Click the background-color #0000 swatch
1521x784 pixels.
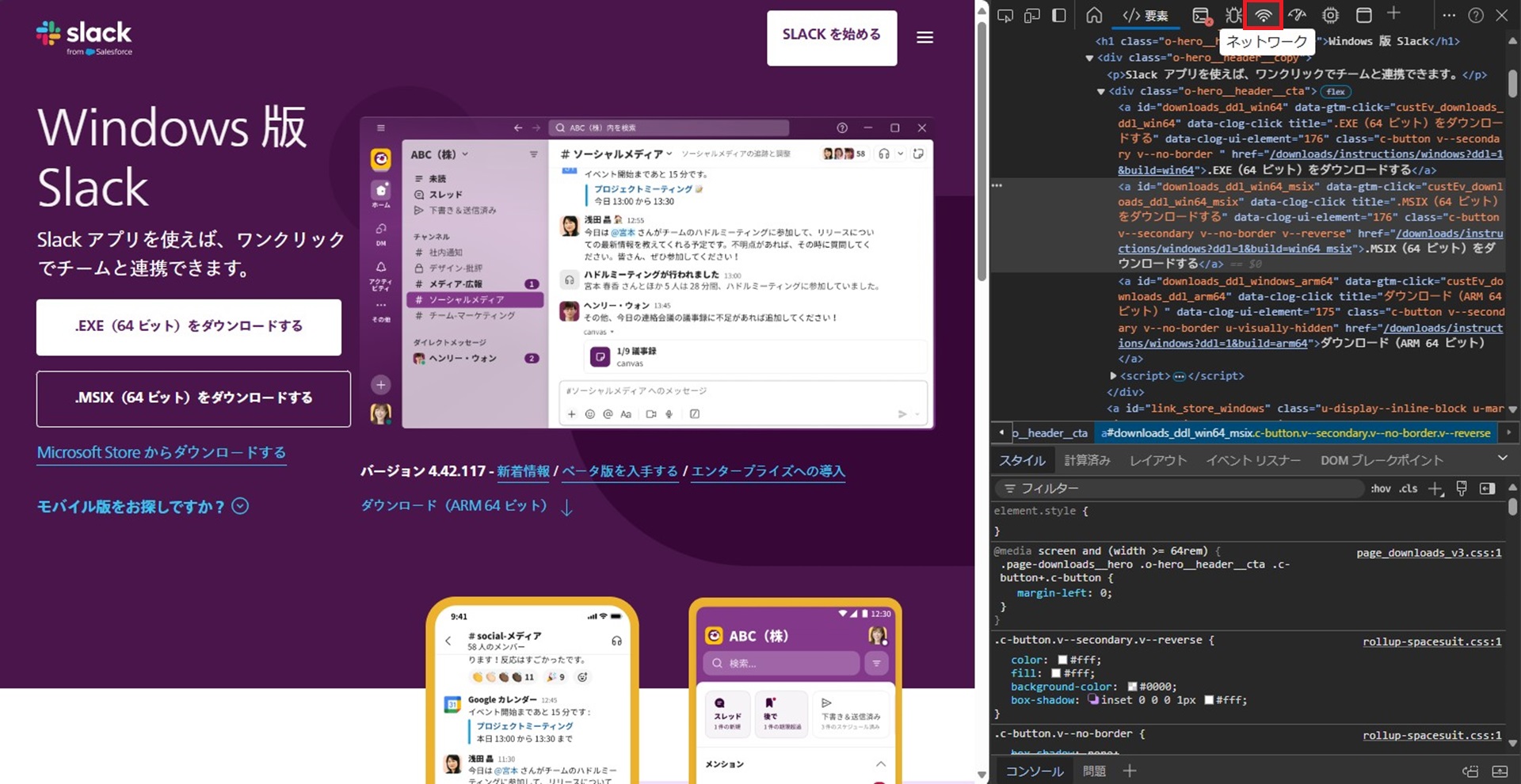[x=1132, y=687]
